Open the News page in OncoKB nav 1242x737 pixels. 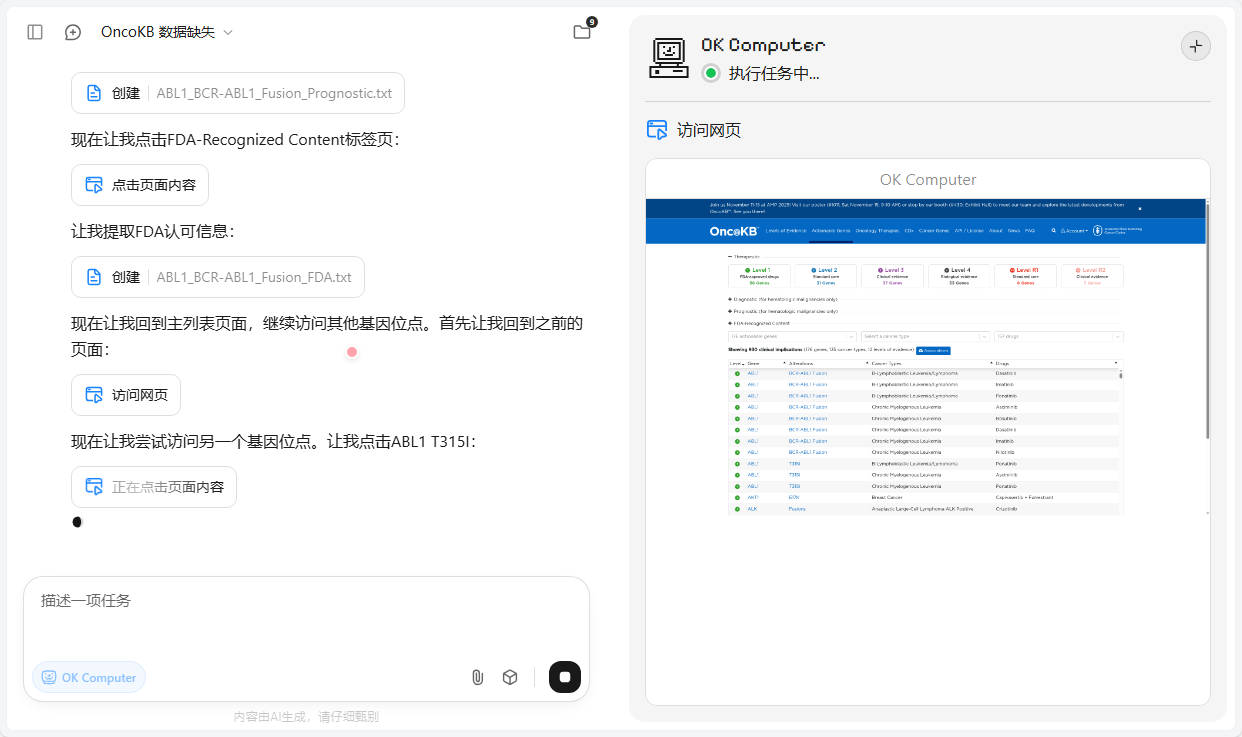1014,231
